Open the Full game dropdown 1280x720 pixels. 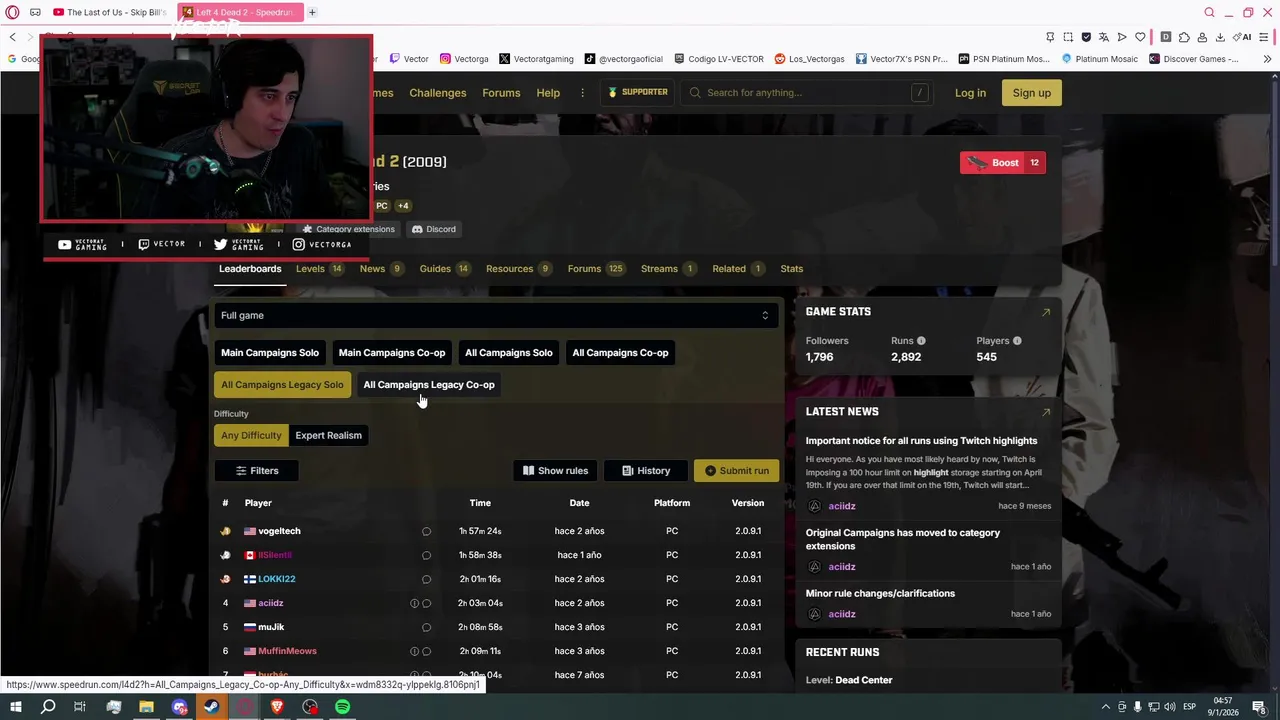click(x=495, y=315)
